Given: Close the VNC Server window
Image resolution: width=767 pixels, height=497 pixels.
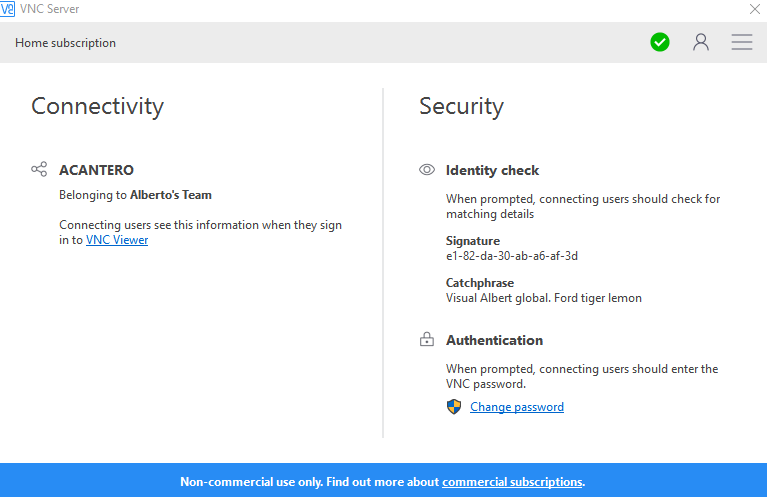Looking at the screenshot, I should [755, 9].
